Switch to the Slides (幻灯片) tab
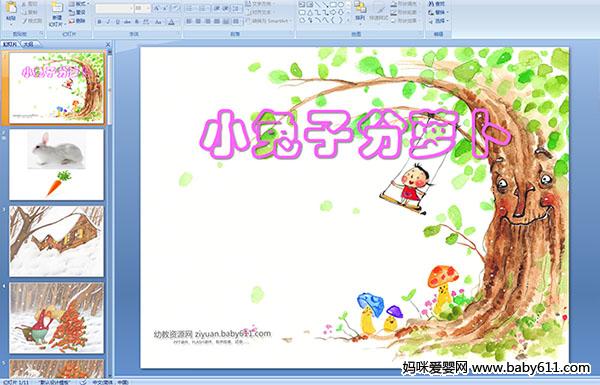 click(10, 45)
